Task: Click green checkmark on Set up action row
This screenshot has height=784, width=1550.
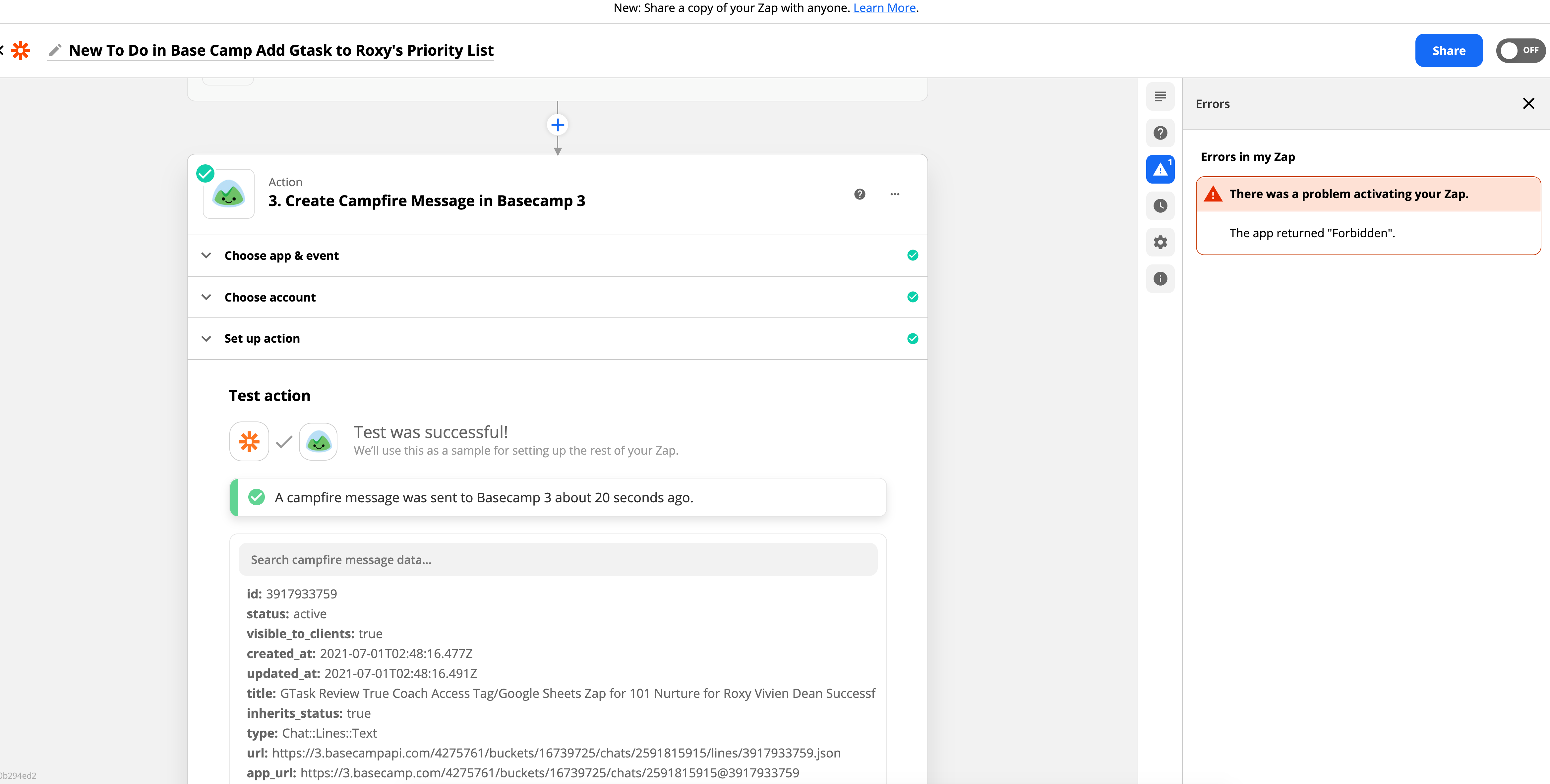Action: [x=912, y=338]
